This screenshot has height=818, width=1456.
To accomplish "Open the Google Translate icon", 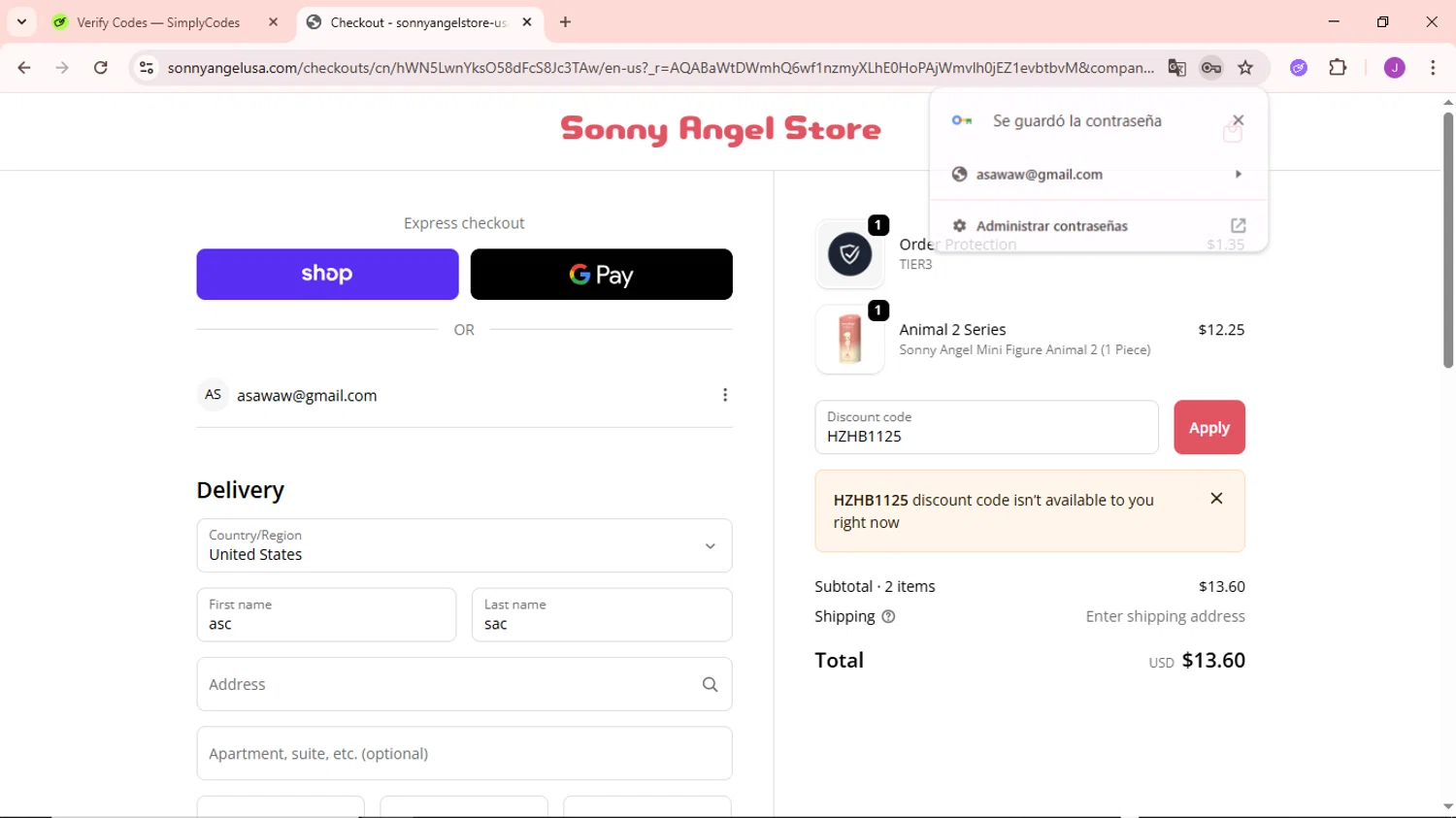I will [1177, 68].
